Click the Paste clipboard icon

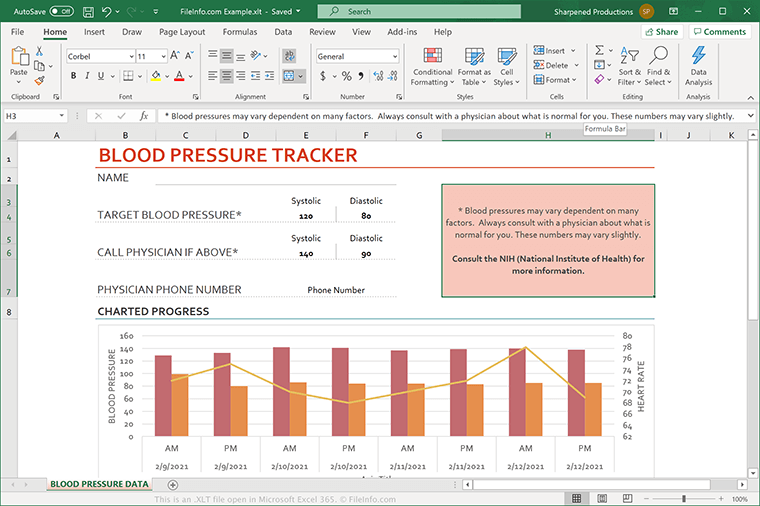[19, 56]
